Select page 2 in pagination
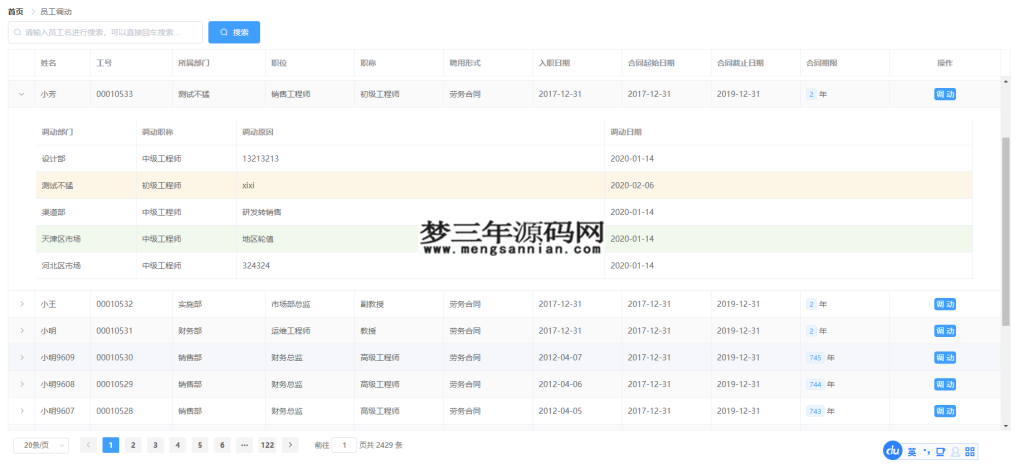Screen dimensions: 1024x474 133,445
